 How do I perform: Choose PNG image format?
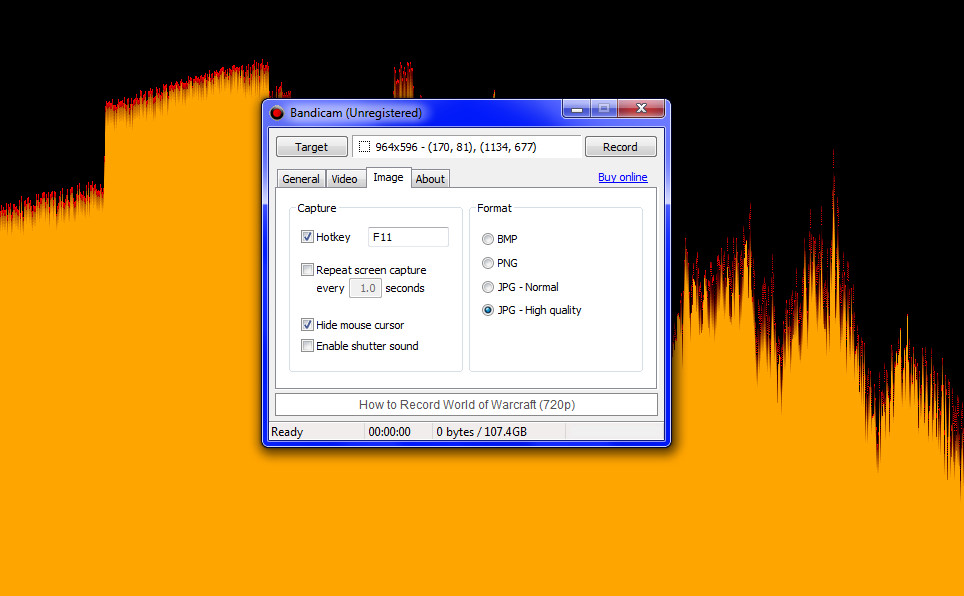[488, 263]
